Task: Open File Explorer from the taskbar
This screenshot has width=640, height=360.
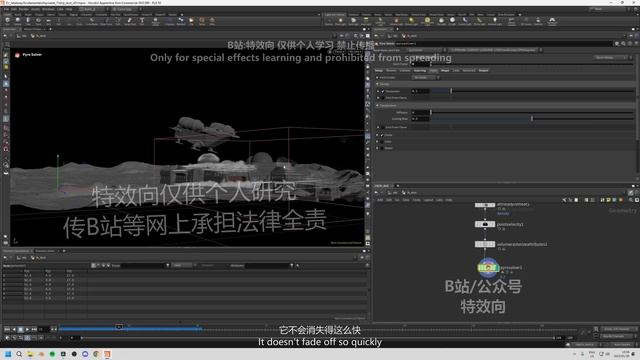Action: tap(30, 354)
